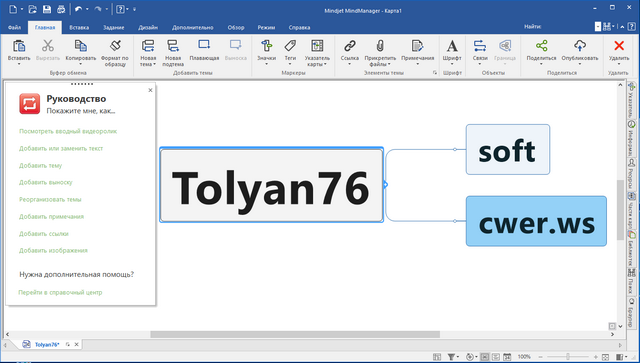Viewport: 640px width, 363px height.
Task: Switch to the Режим ribbon tab
Action: (266, 27)
